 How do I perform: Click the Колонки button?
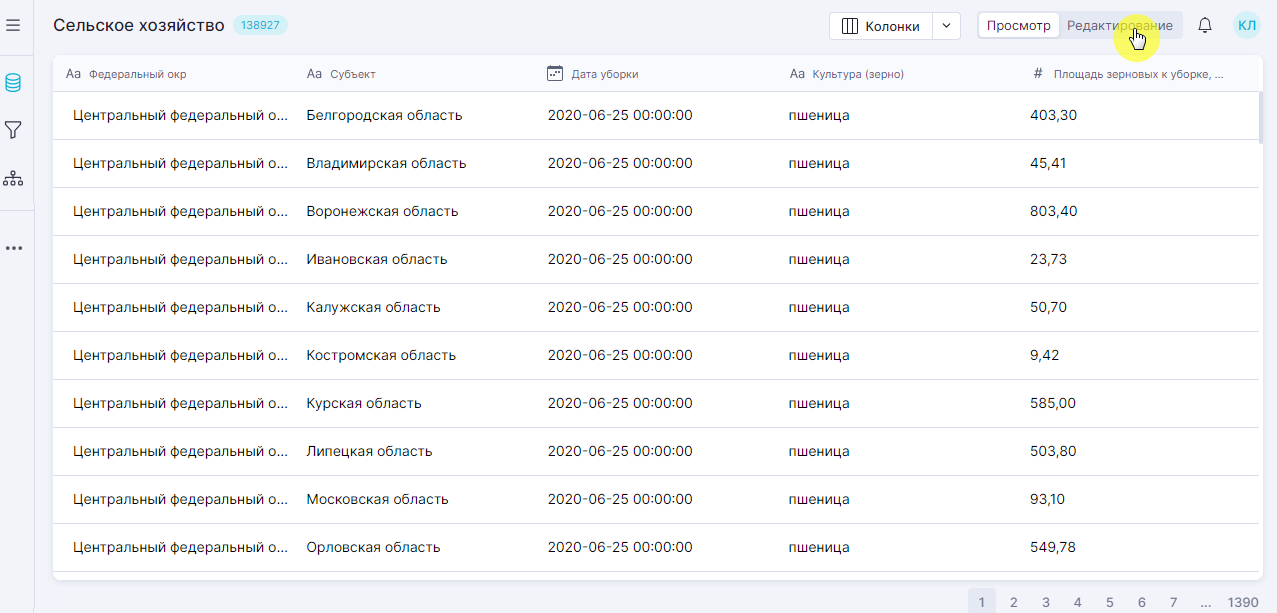(x=881, y=26)
